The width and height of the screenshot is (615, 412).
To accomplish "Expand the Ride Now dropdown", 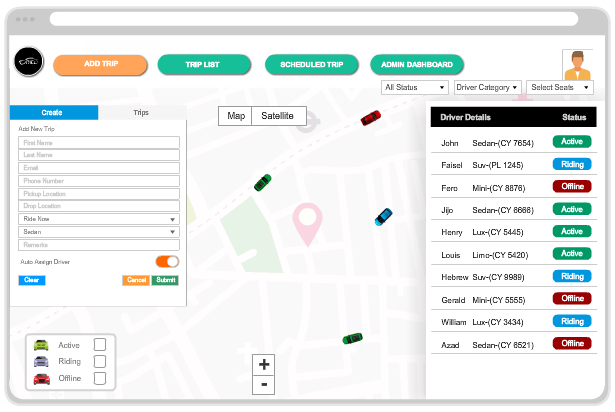I will [99, 219].
